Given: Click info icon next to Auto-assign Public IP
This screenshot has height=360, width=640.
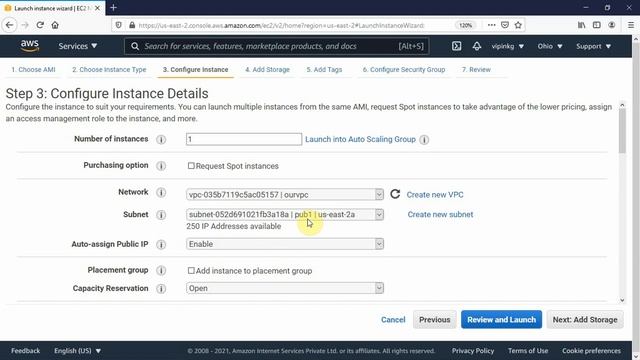Looking at the screenshot, I should click(x=161, y=244).
